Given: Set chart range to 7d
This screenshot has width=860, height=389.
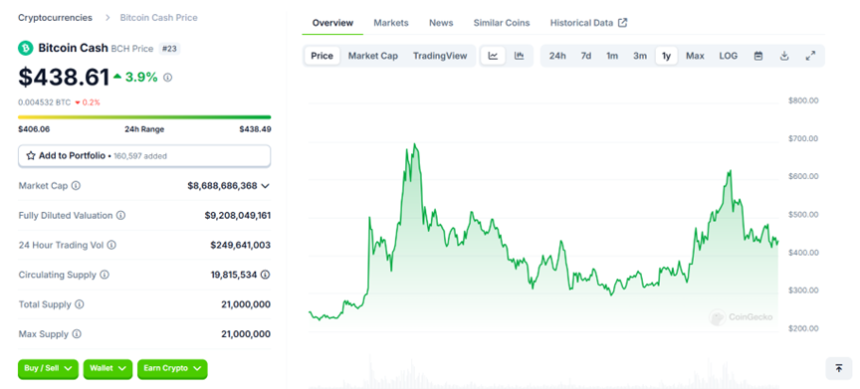Looking at the screenshot, I should (x=586, y=56).
